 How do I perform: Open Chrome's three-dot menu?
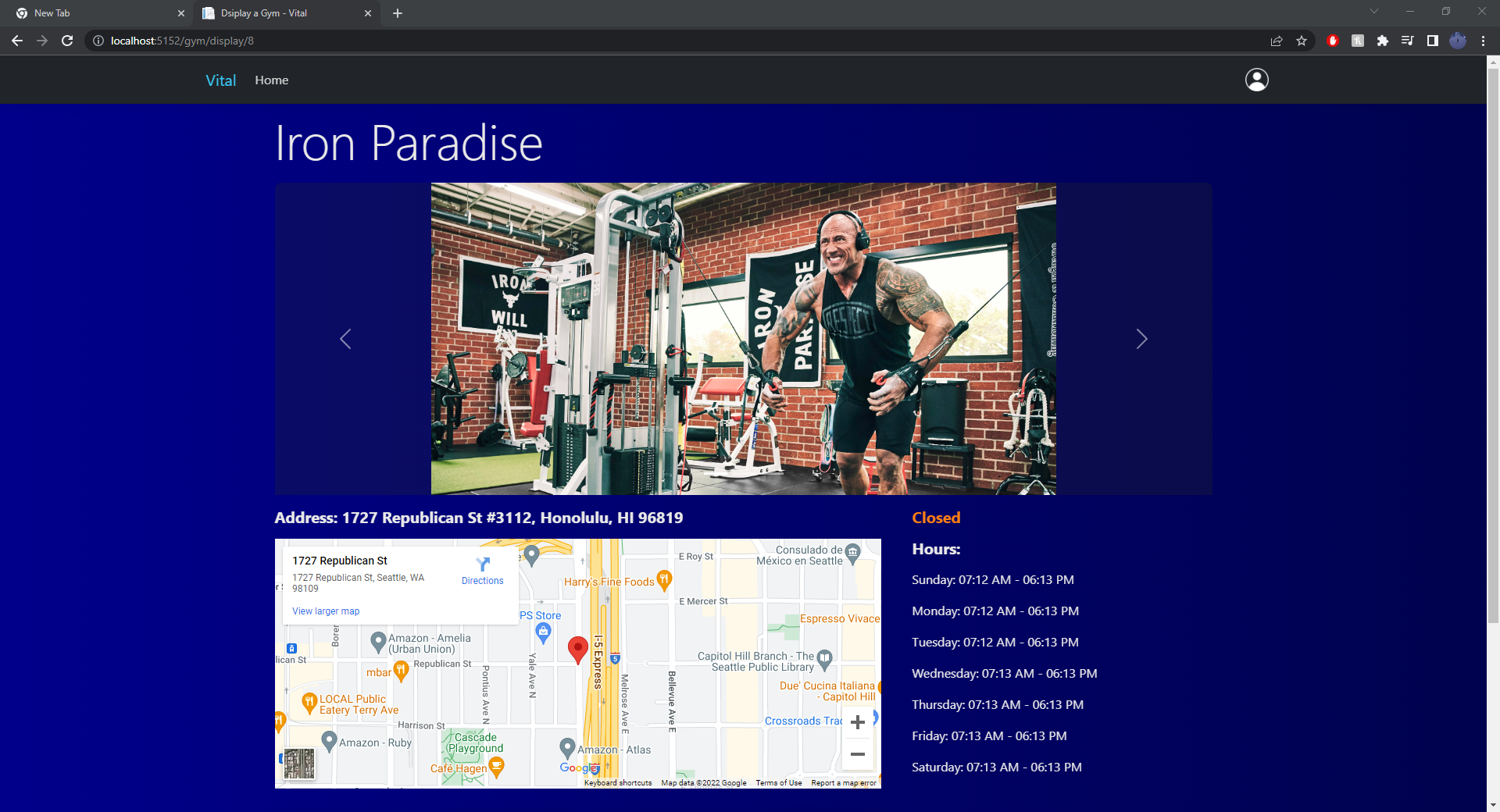[x=1484, y=41]
